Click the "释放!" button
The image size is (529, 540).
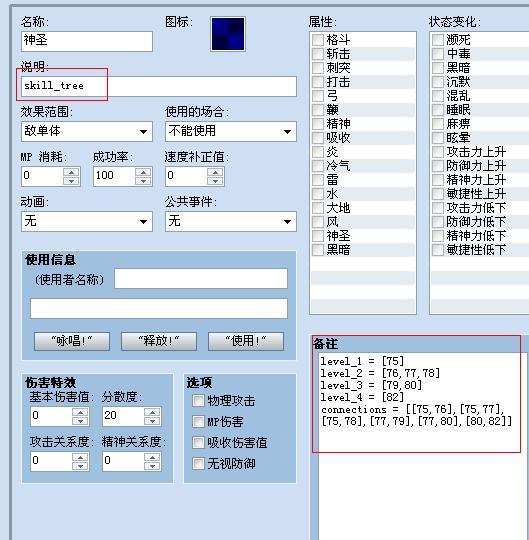(159, 341)
